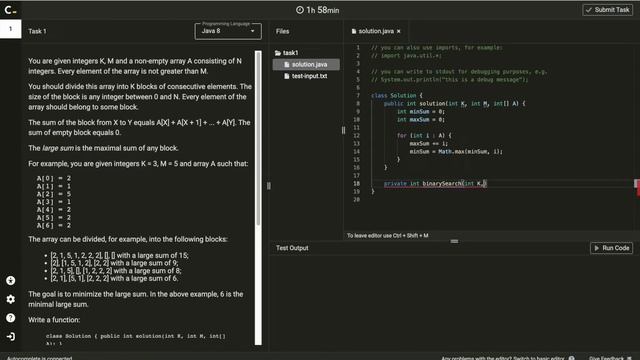Click the 'int minSum = 0;' code line
Screen dimensions: 640x360
[420, 111]
